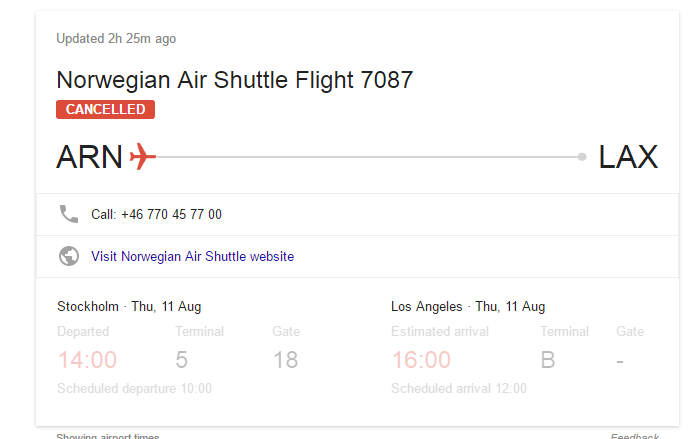Click the LAX arrival airport code
Image resolution: width=697 pixels, height=439 pixels.
(x=628, y=157)
